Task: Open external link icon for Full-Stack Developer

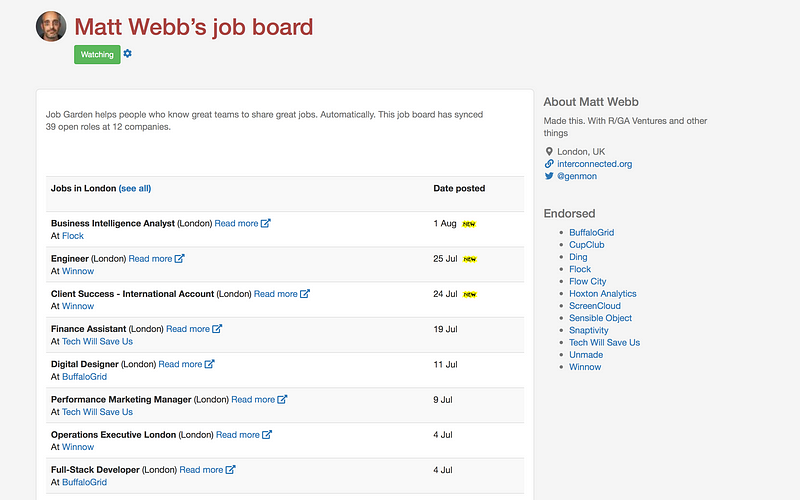Action: pyautogui.click(x=231, y=470)
